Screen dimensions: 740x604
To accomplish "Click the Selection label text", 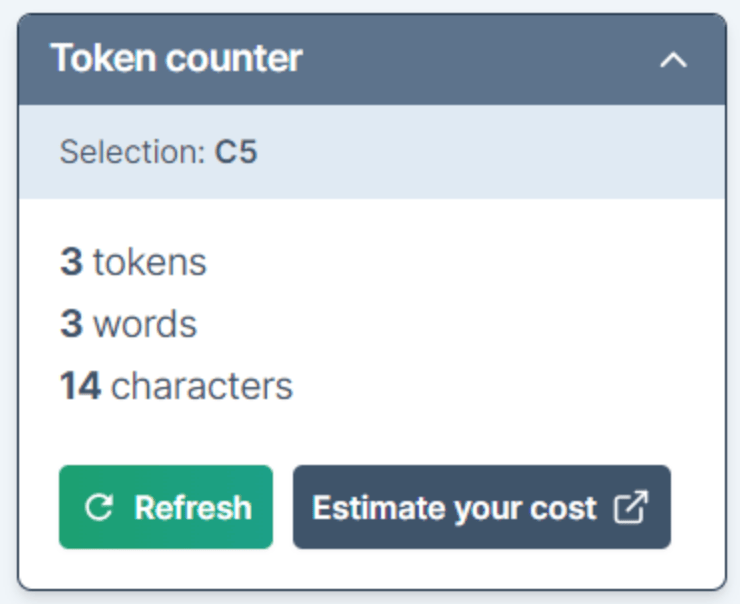I will [x=133, y=152].
